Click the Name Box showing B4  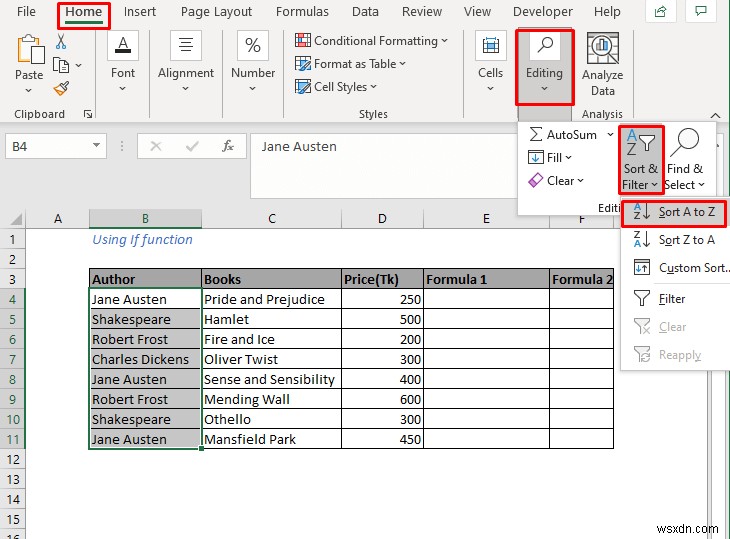[x=56, y=146]
